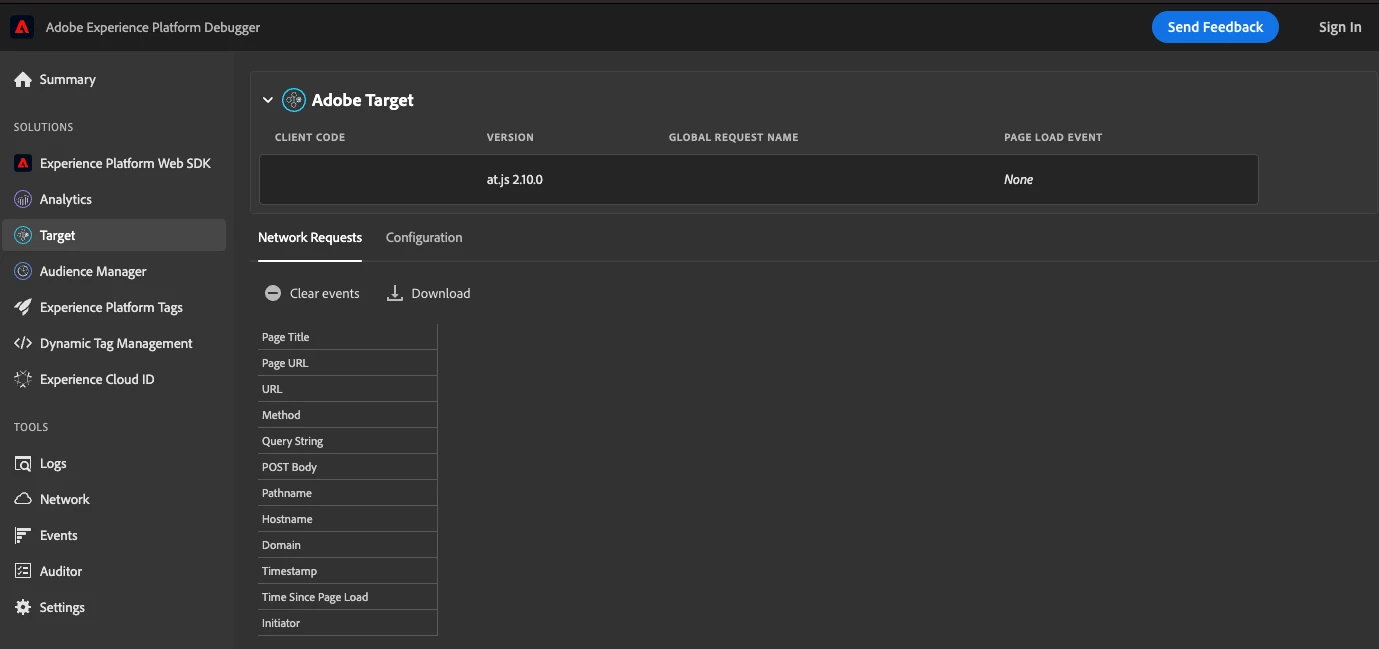The height and width of the screenshot is (649, 1379).
Task: Switch to the Configuration tab
Action: (x=424, y=238)
